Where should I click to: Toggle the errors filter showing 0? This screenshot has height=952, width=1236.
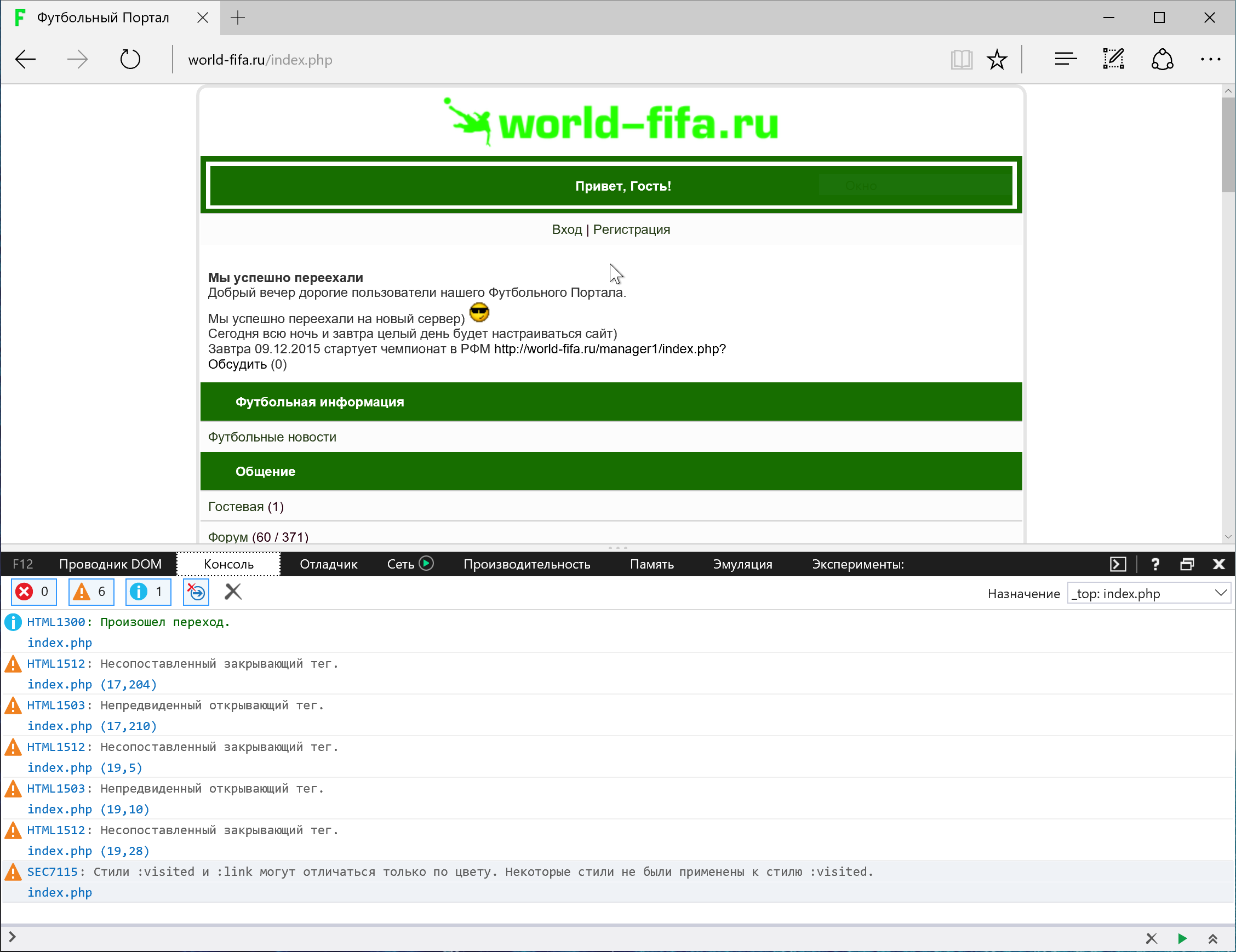pyautogui.click(x=33, y=592)
